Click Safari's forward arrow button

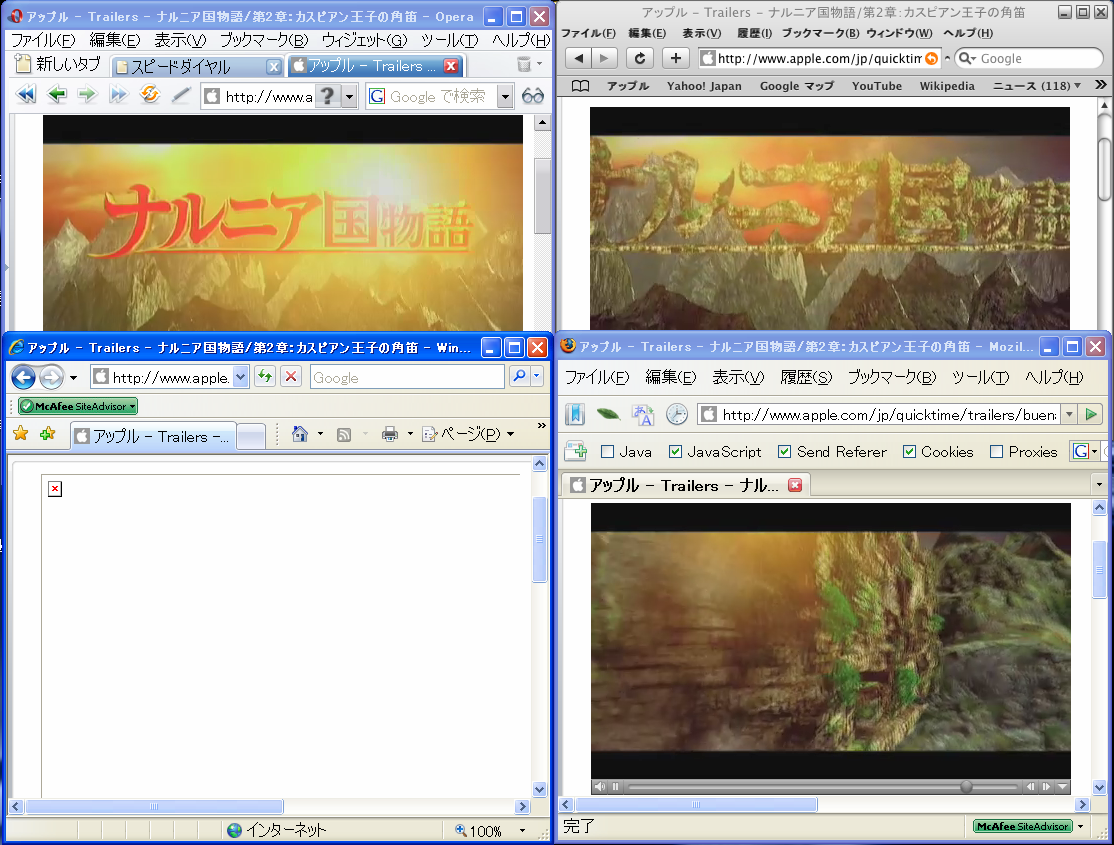pos(605,58)
